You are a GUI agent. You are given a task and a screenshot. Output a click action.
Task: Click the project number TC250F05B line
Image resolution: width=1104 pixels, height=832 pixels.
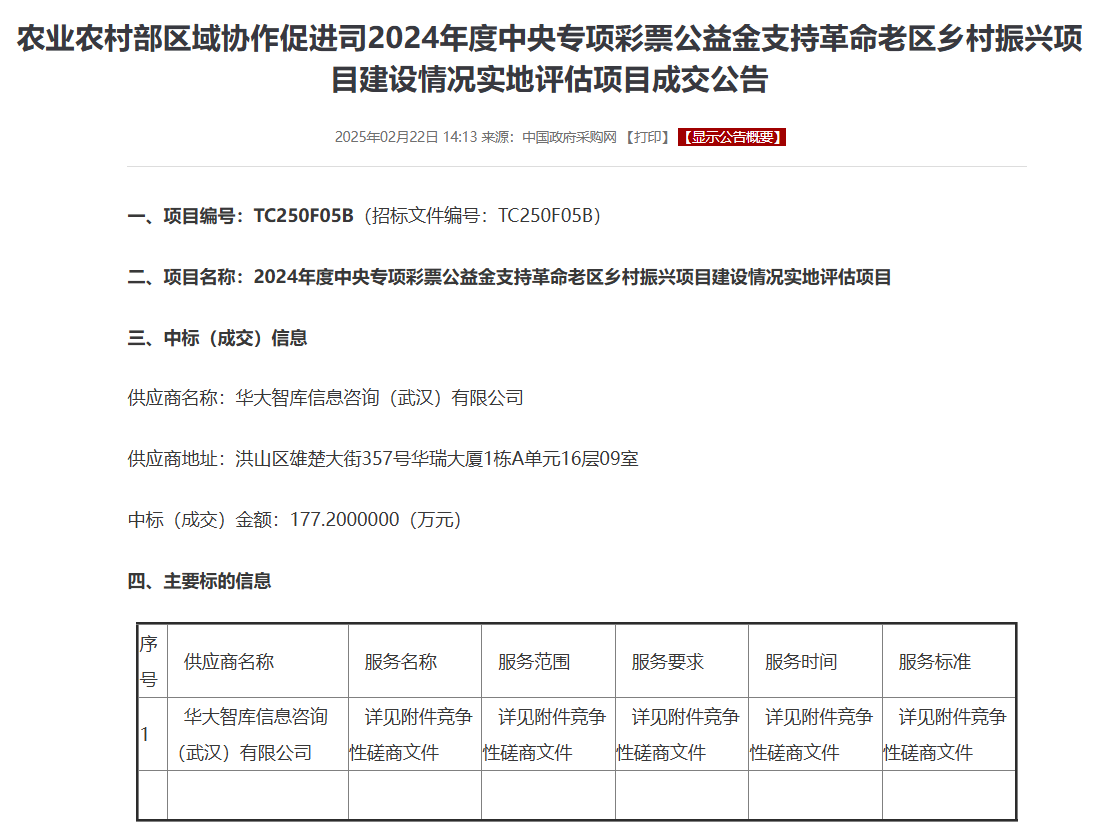pos(364,215)
